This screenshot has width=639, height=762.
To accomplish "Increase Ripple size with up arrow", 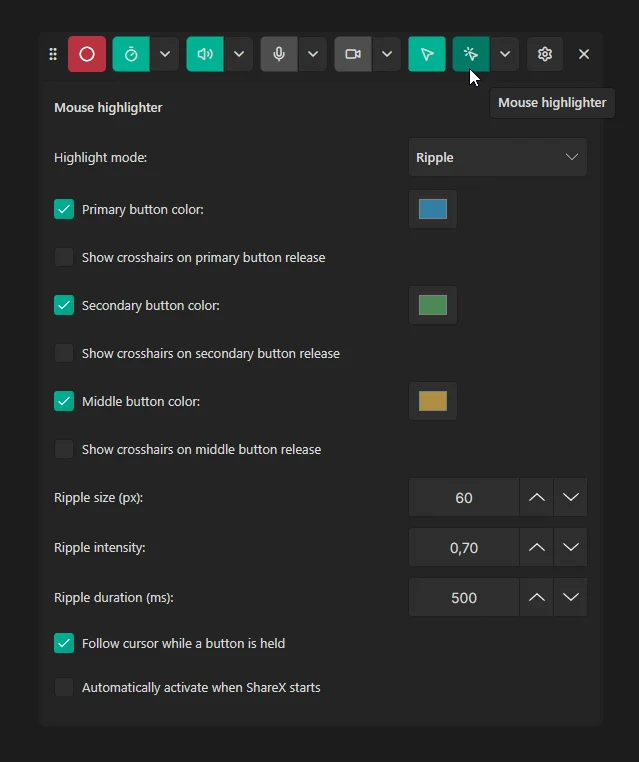I will [536, 497].
